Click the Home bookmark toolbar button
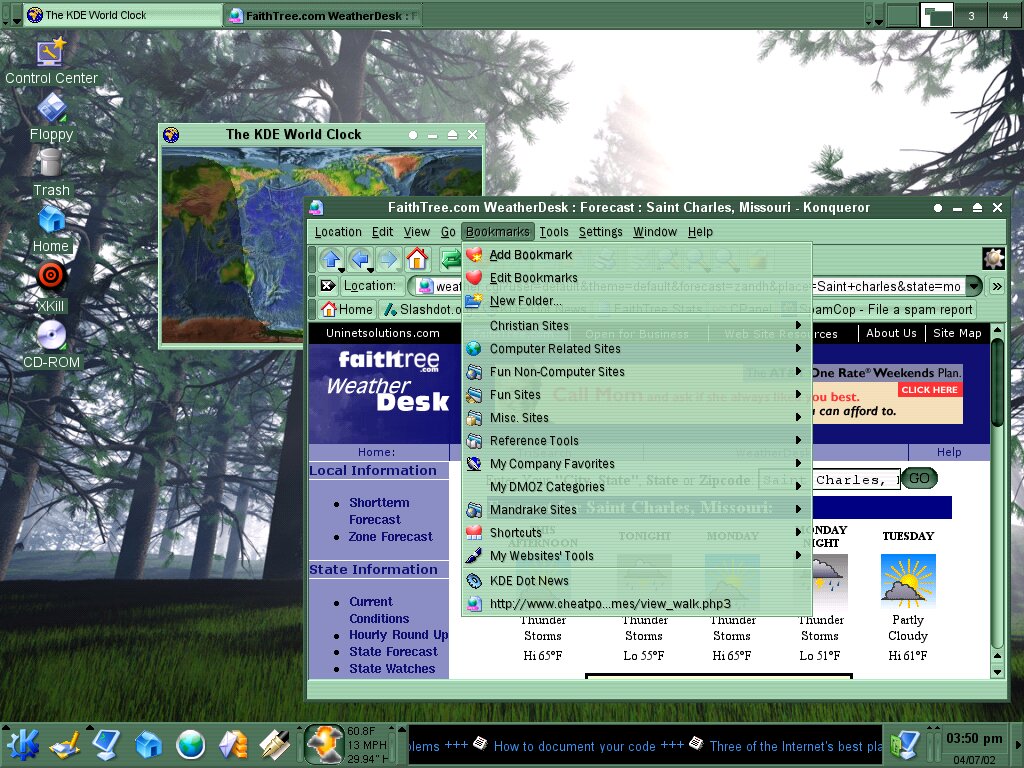The width and height of the screenshot is (1024, 768). point(347,309)
